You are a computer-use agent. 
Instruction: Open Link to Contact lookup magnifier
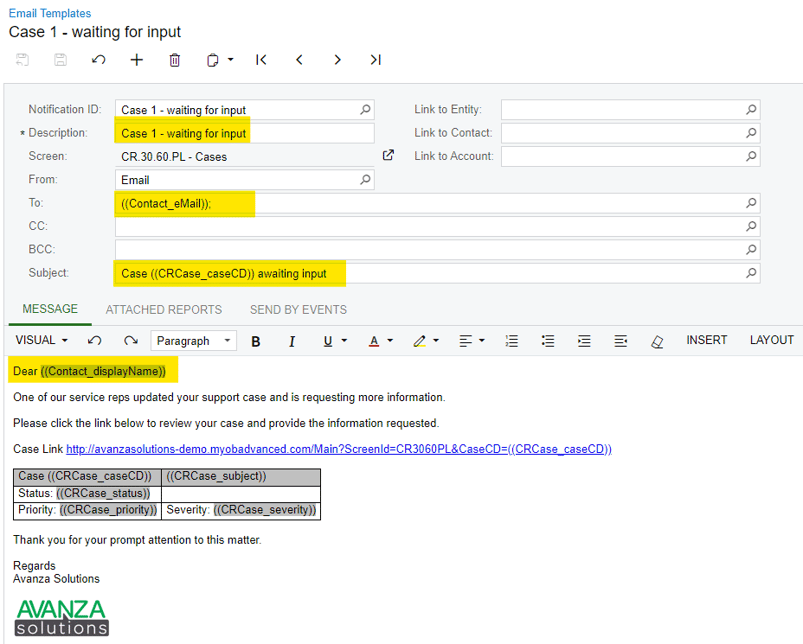tap(751, 133)
